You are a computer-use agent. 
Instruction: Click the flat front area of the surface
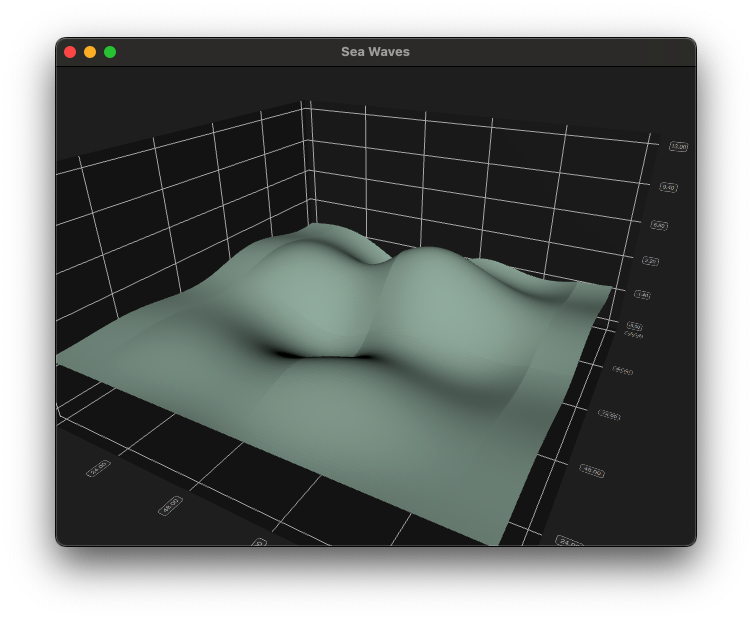pyautogui.click(x=380, y=440)
